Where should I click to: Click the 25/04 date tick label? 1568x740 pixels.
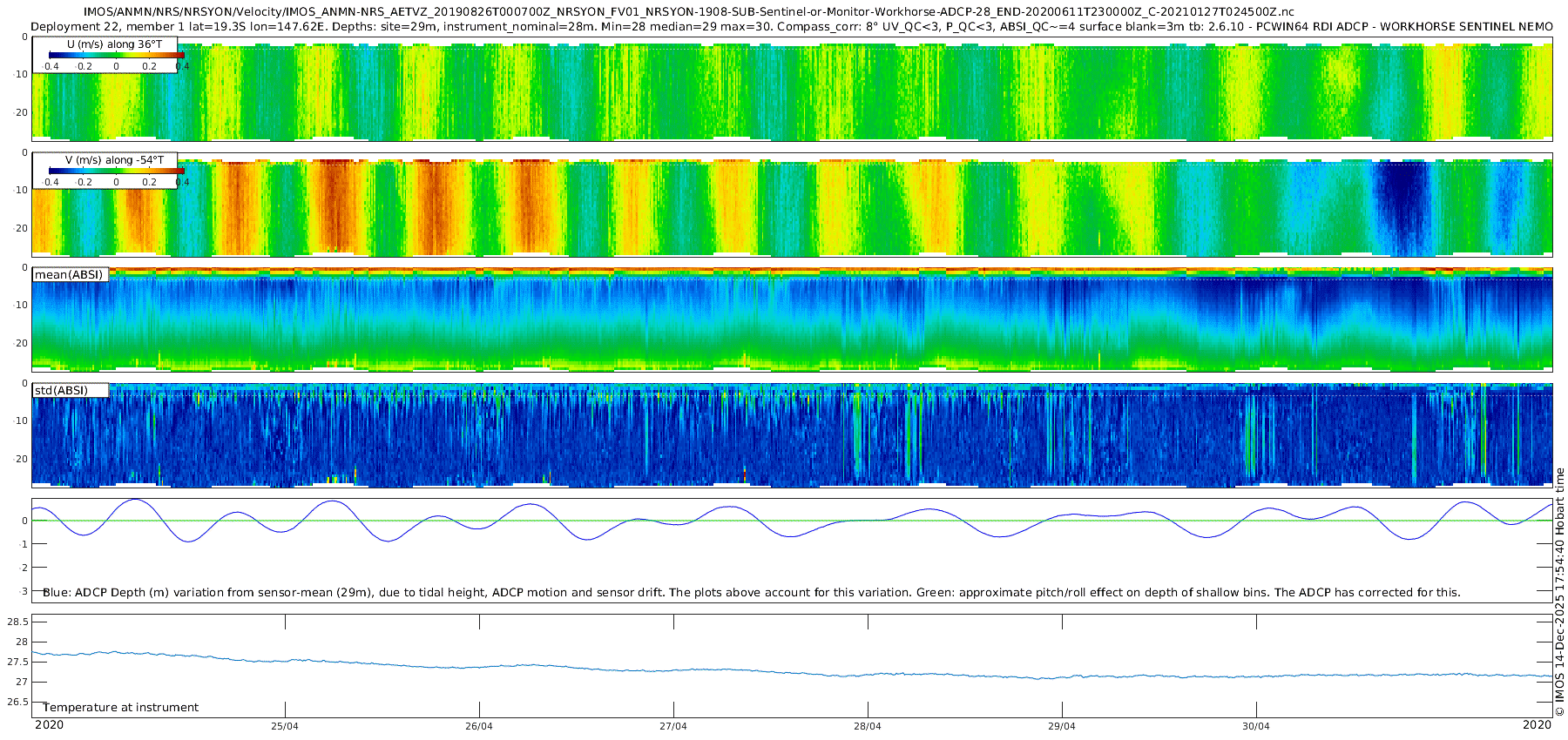(285, 726)
